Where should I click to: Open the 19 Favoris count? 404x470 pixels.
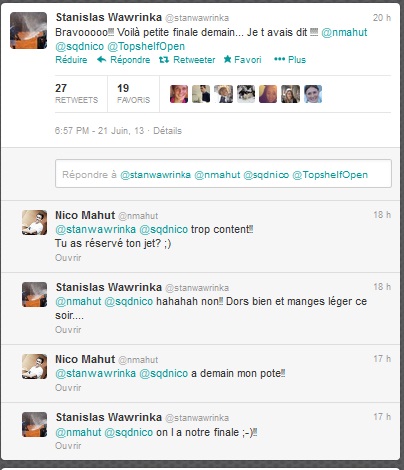point(133,93)
